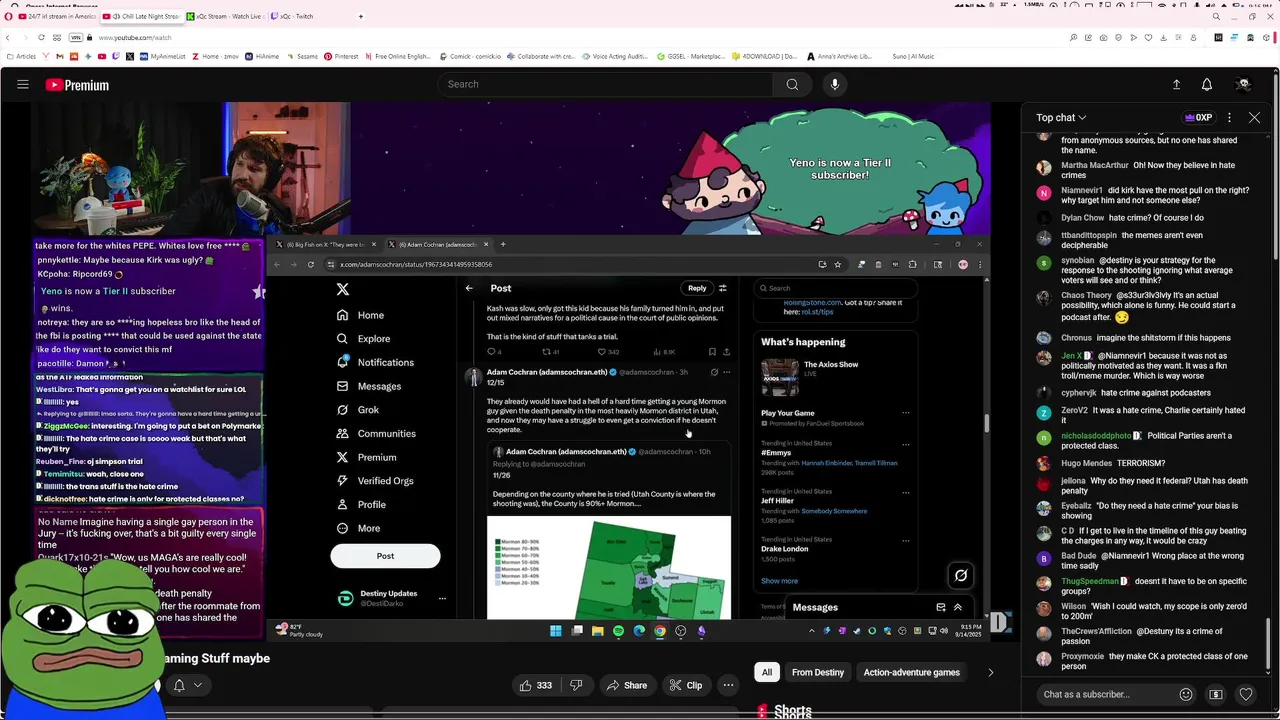This screenshot has height=720, width=1280.
Task: Switch to the 24/7 irl stream tab
Action: click(x=57, y=16)
